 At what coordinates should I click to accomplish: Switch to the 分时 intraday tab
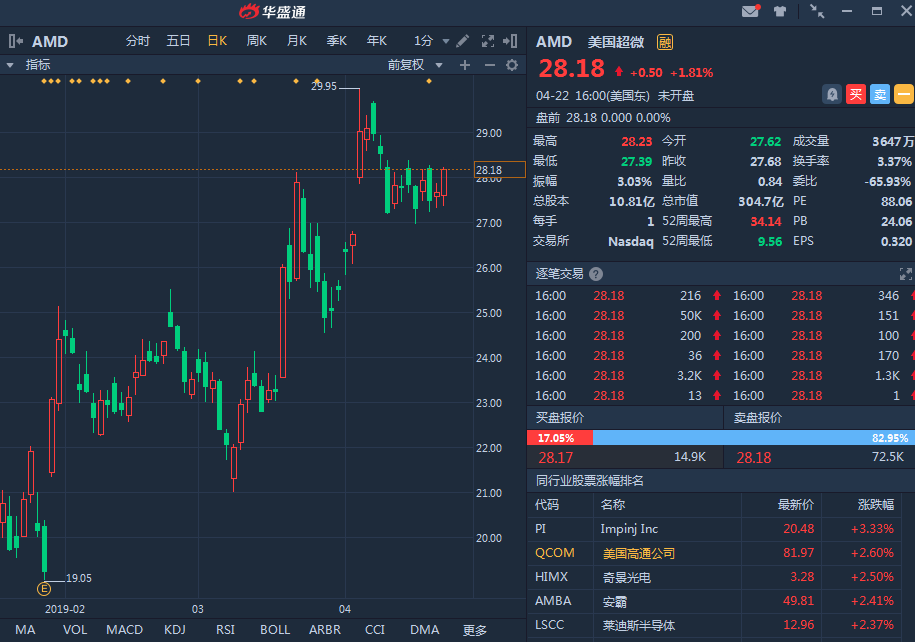[x=137, y=41]
